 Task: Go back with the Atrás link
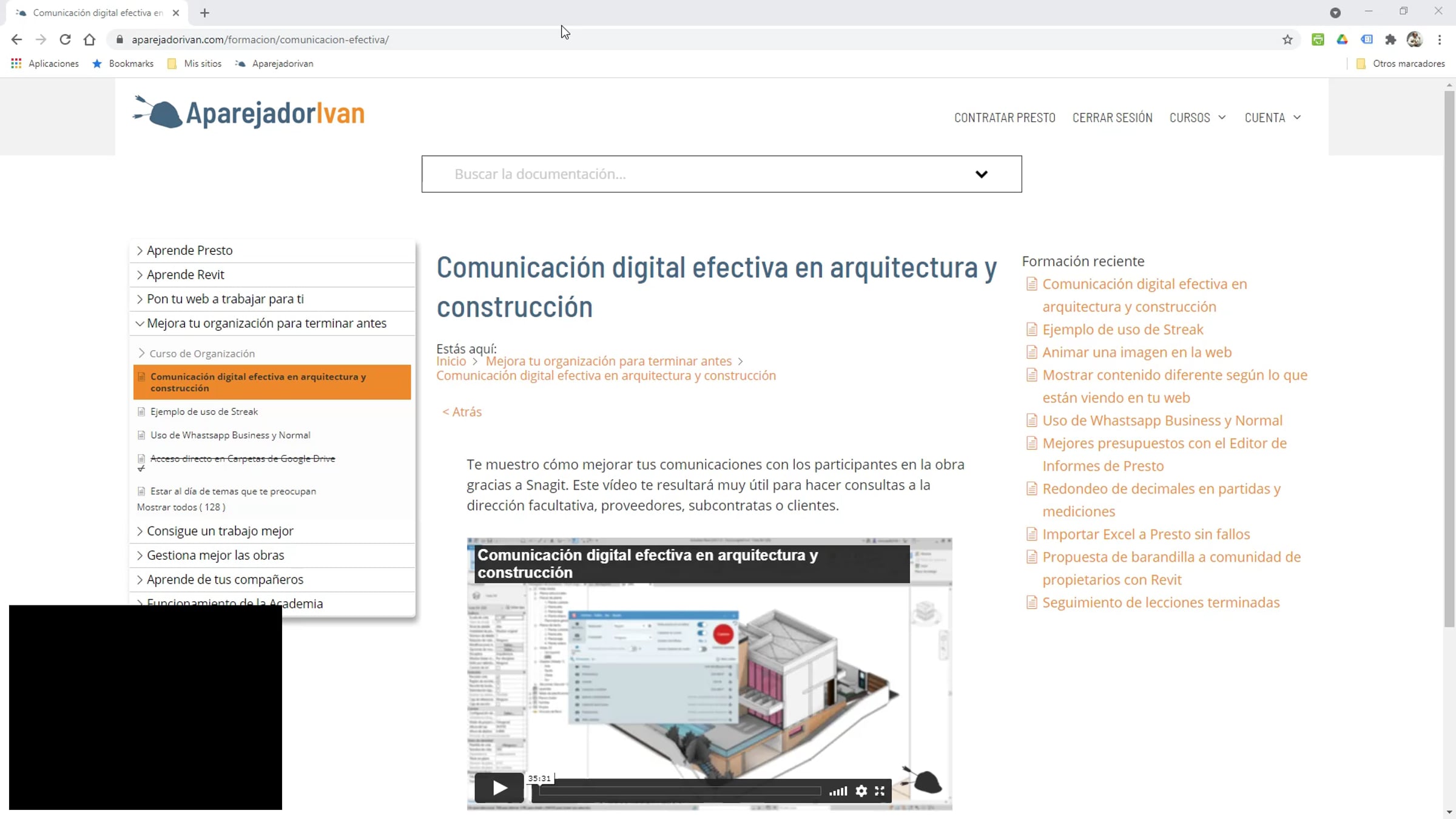tap(462, 411)
